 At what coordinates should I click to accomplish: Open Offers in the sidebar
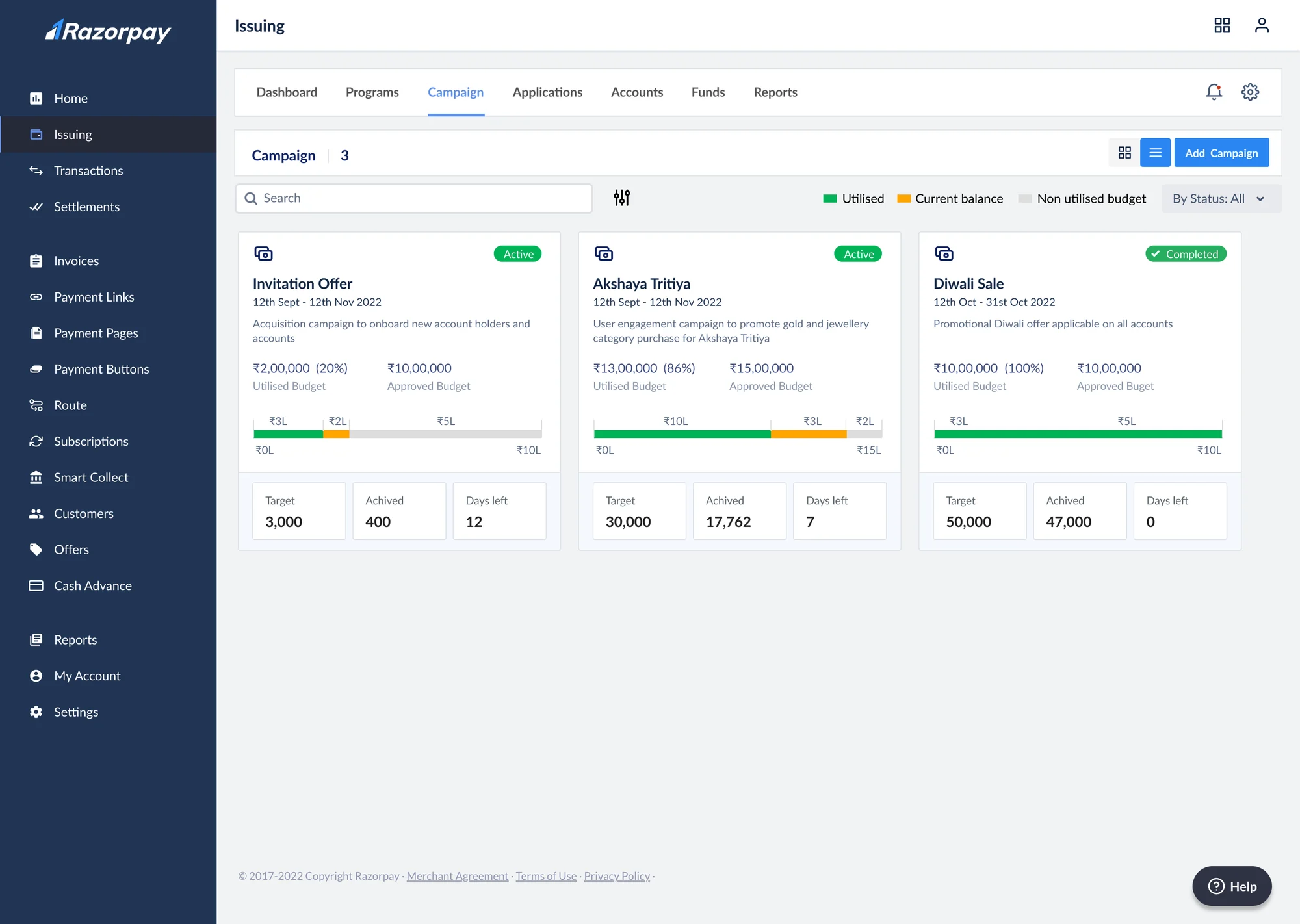click(x=108, y=549)
